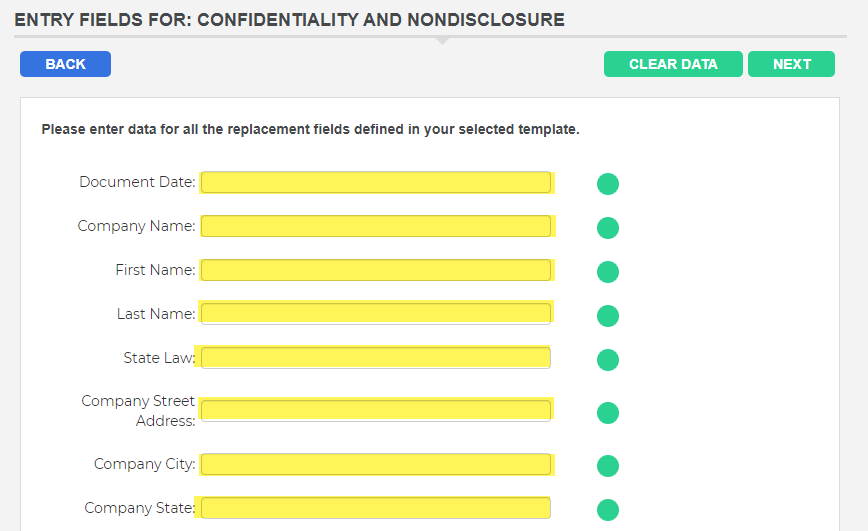Click the green circle beside Company State
This screenshot has width=868, height=531.
pyautogui.click(x=608, y=510)
